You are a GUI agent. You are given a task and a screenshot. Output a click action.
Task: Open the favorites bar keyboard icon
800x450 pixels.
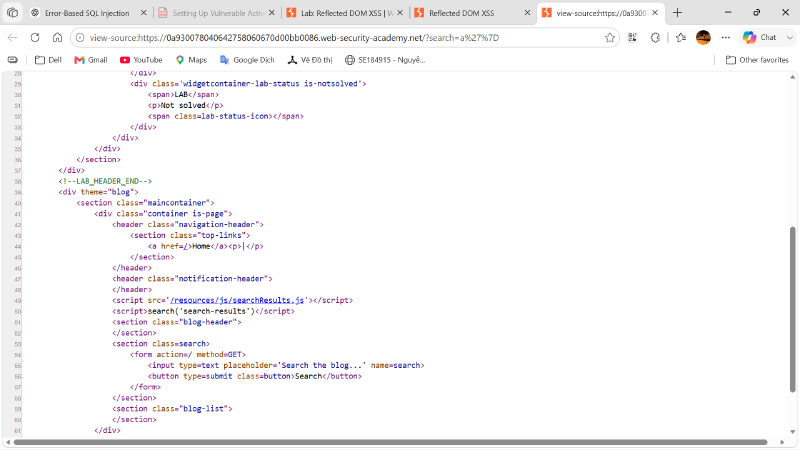(12, 60)
